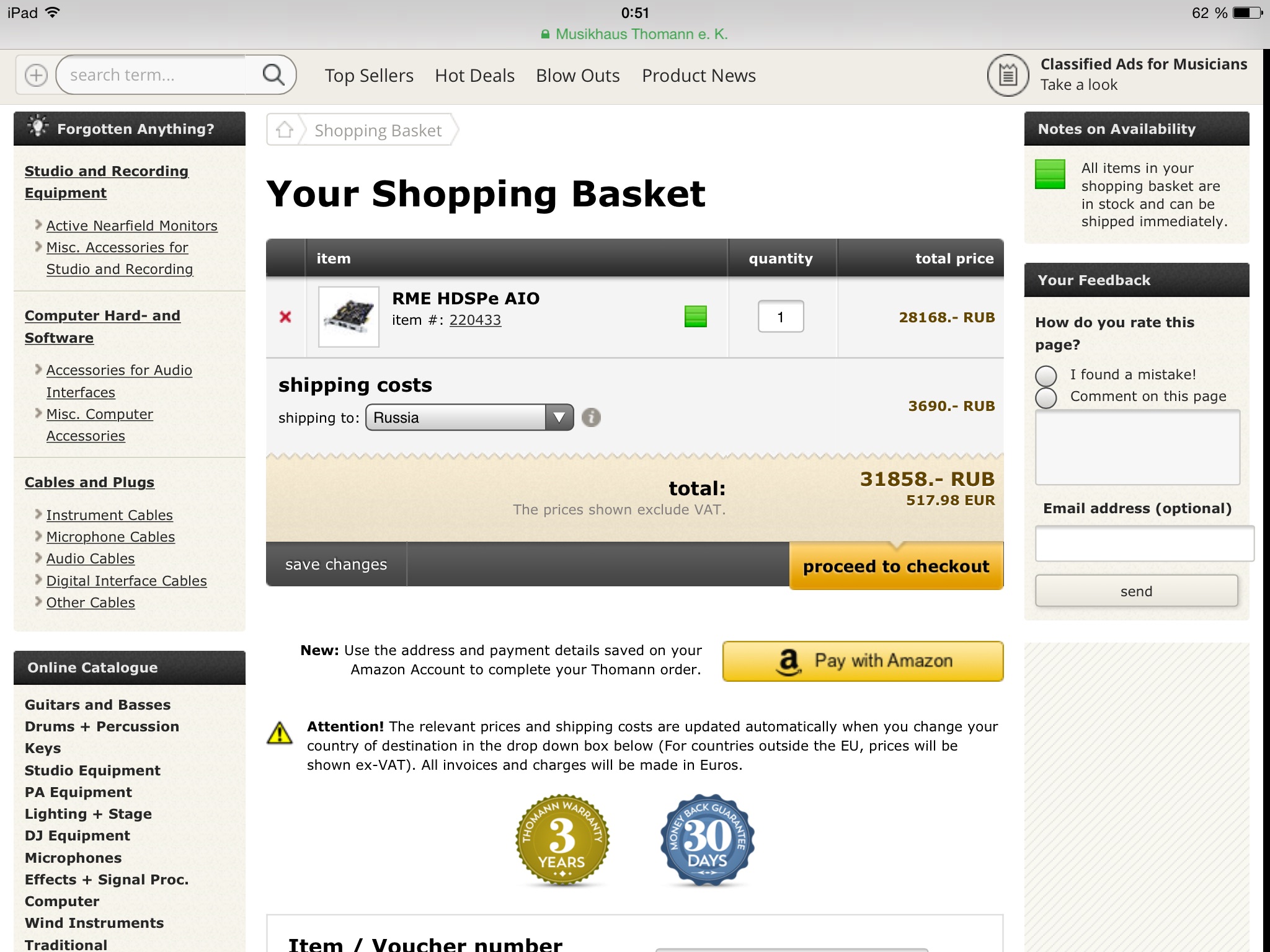
Task: Click green availability square next to RME item
Action: point(695,317)
